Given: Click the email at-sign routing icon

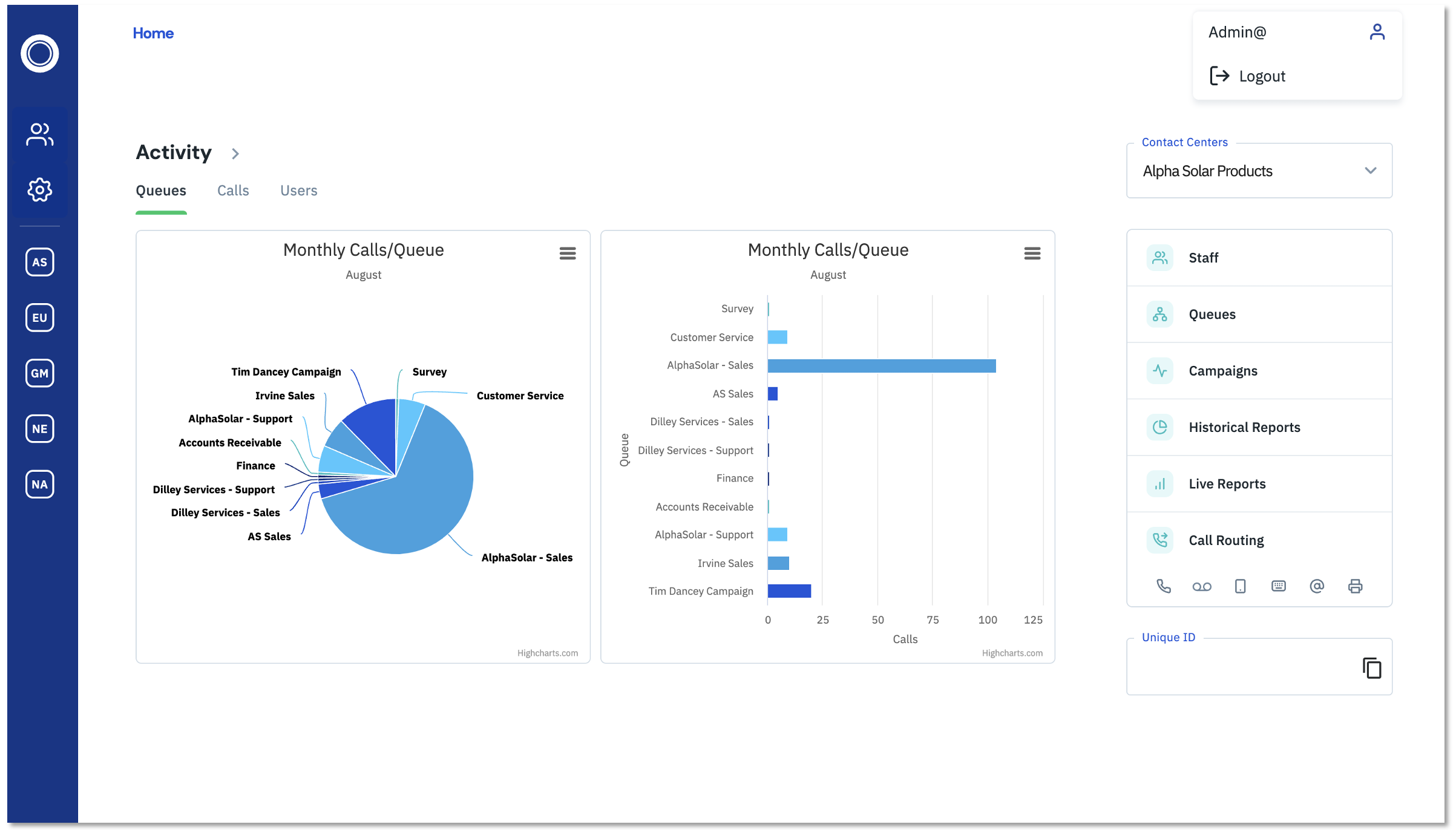Looking at the screenshot, I should pyautogui.click(x=1316, y=586).
